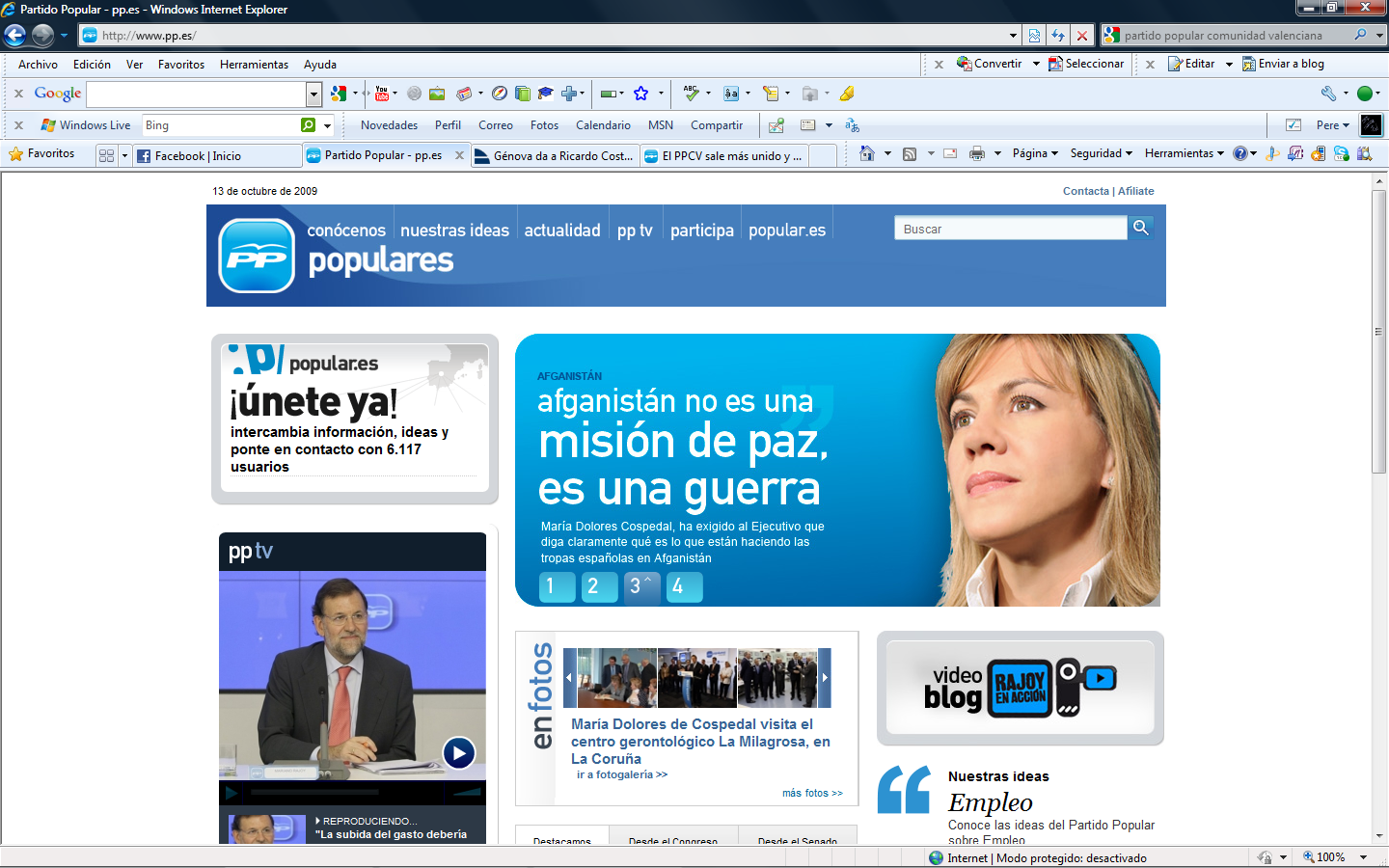
Task: Click the Google toolbar AutoFill notepad icon
Action: (770, 94)
